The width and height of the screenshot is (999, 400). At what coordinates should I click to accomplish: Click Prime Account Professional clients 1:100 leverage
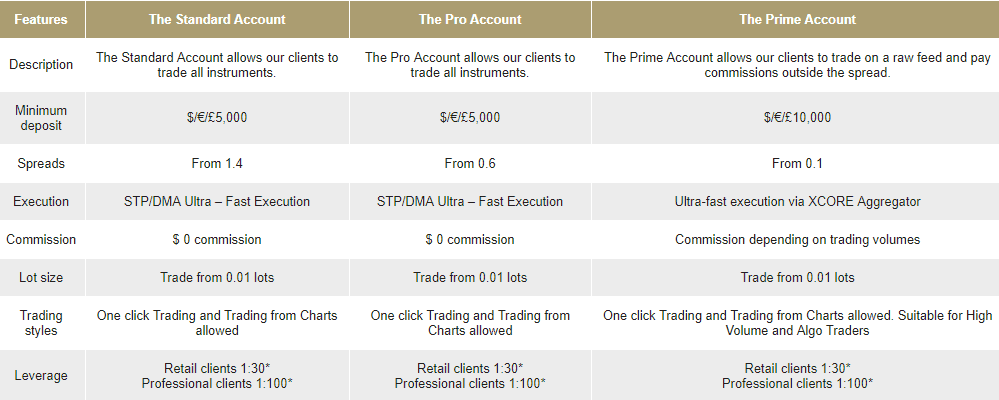(797, 383)
